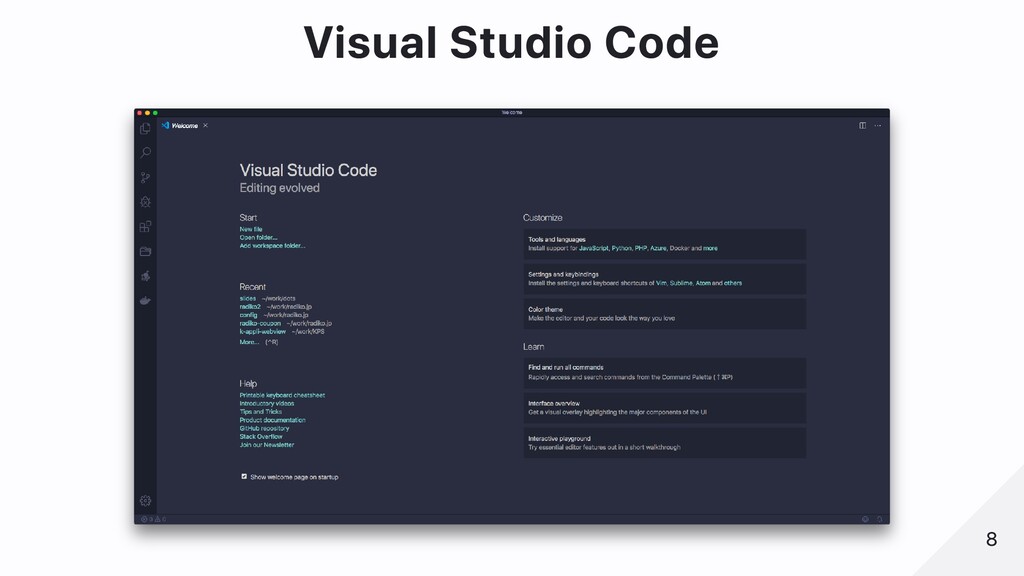This screenshot has width=1024, height=576.
Task: Click the activity bar icon just above the Docker whale
Action: pyautogui.click(x=145, y=276)
